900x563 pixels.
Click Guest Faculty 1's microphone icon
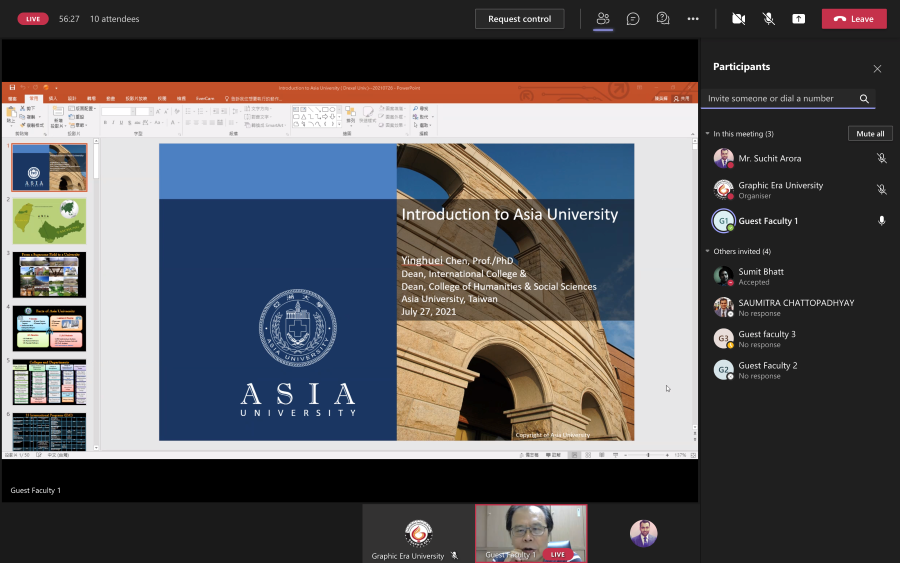tap(881, 221)
